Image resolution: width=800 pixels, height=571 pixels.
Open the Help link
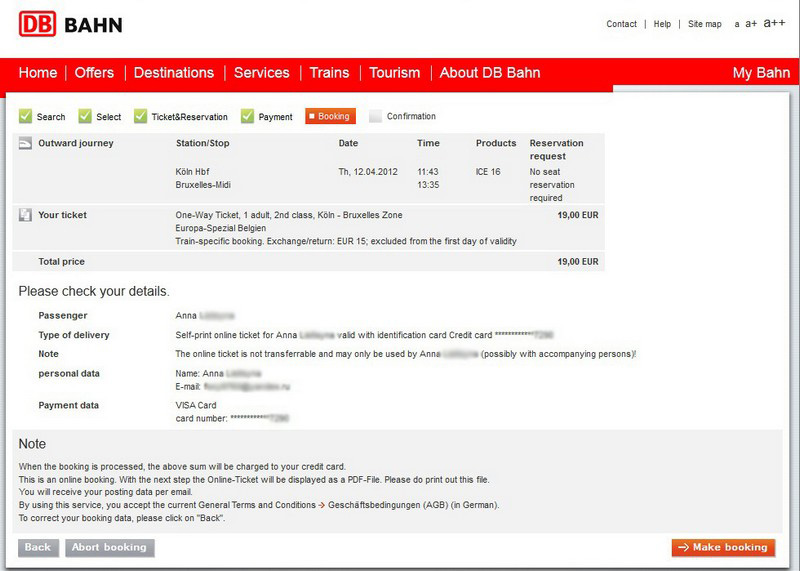662,24
